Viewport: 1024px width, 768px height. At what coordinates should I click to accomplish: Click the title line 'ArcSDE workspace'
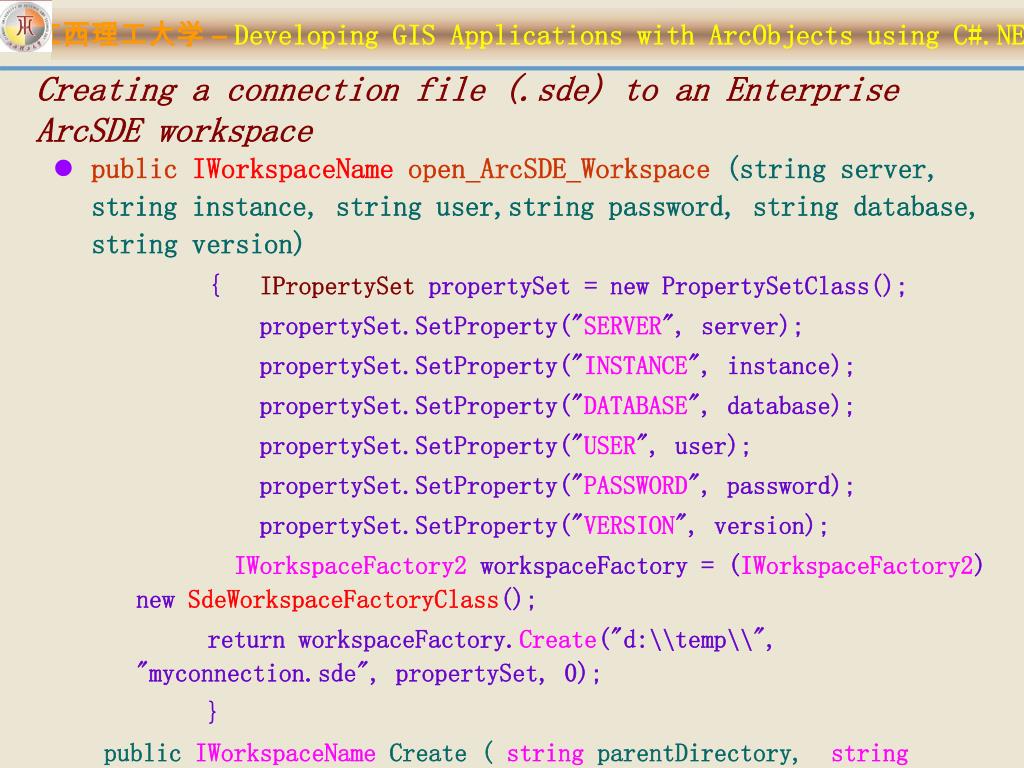175,131
